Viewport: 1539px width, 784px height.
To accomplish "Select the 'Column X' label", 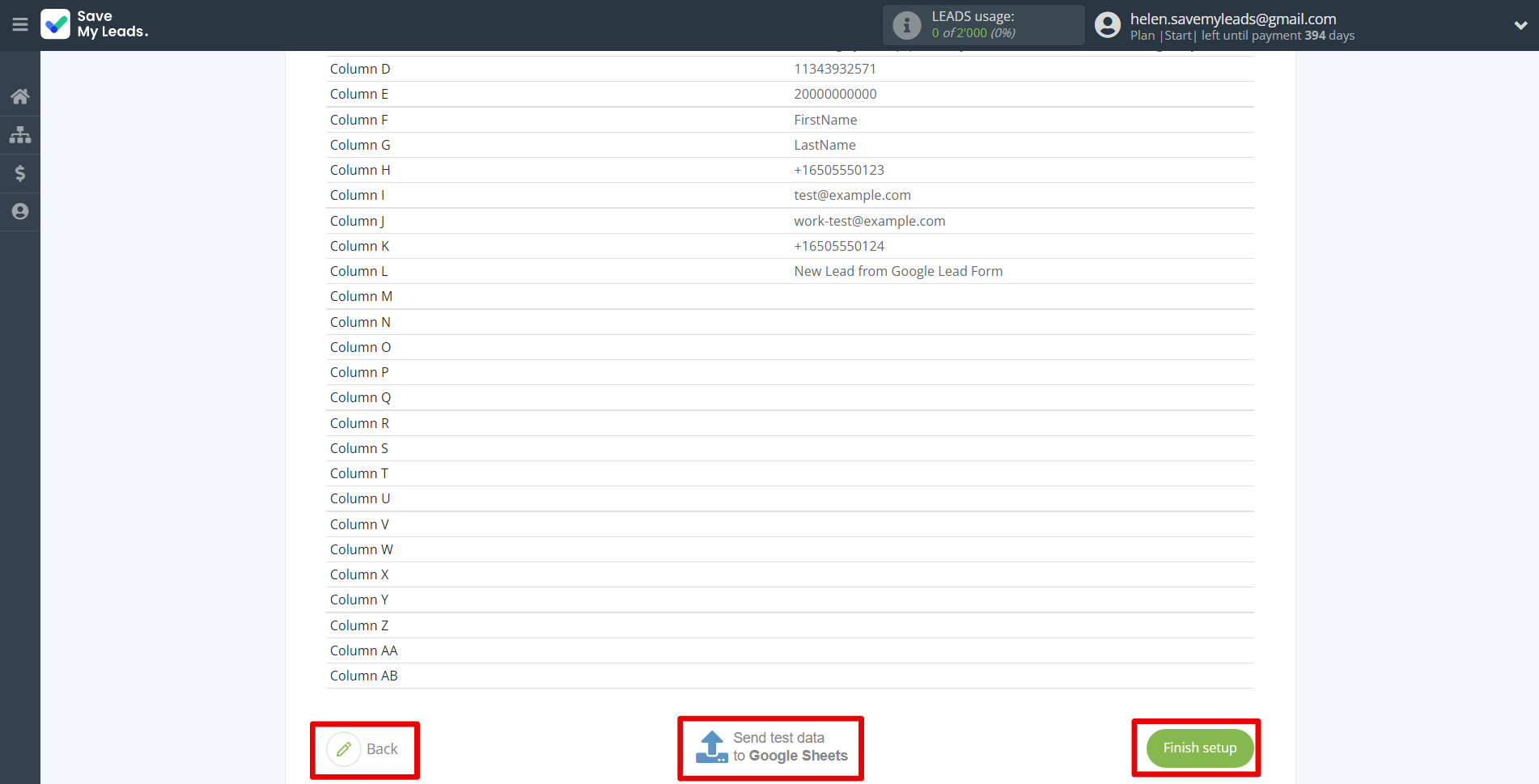I will pos(359,574).
